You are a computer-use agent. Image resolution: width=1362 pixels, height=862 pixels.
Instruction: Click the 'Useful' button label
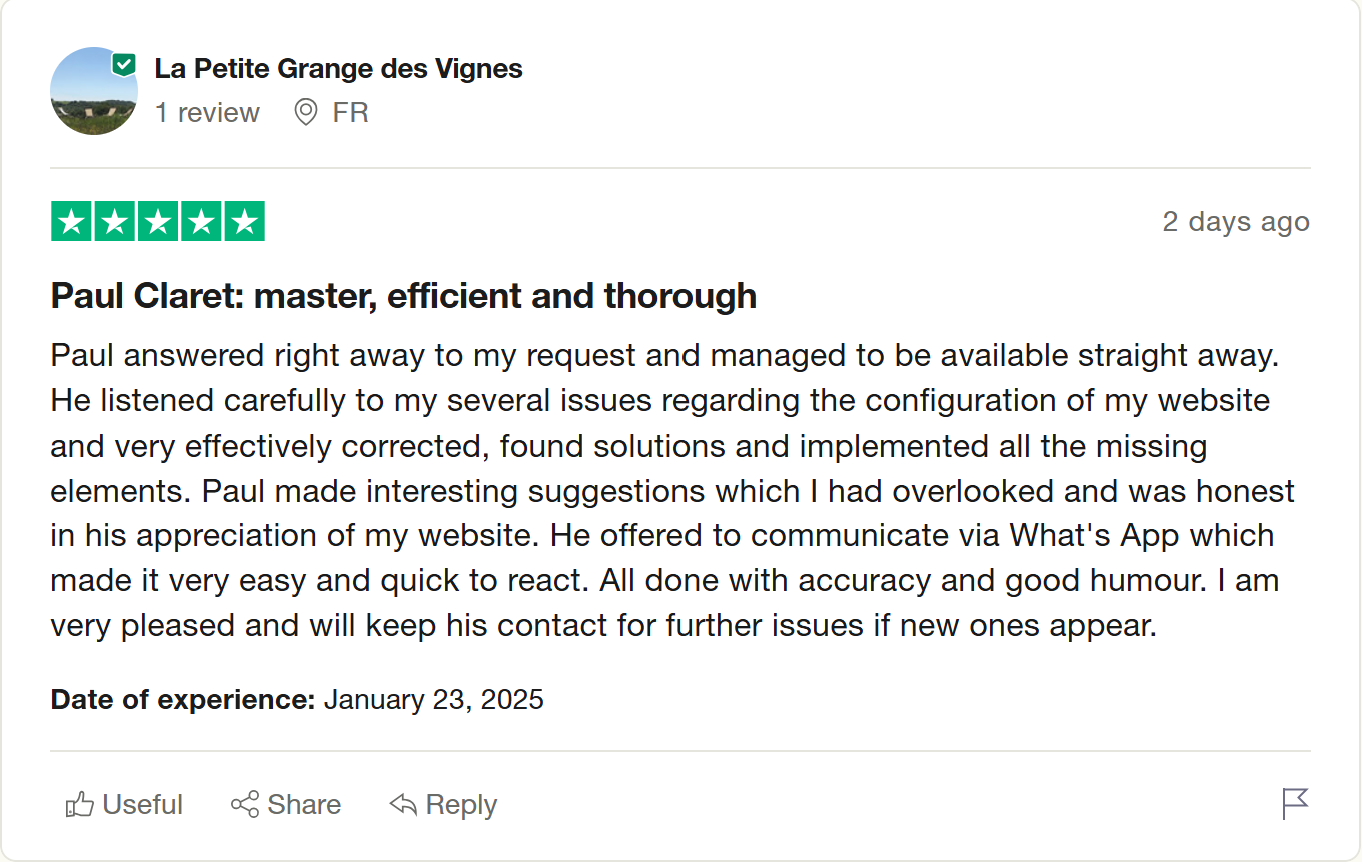(141, 804)
